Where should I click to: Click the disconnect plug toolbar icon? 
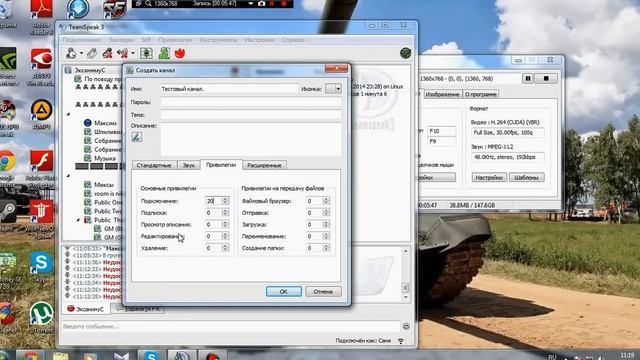(x=92, y=53)
